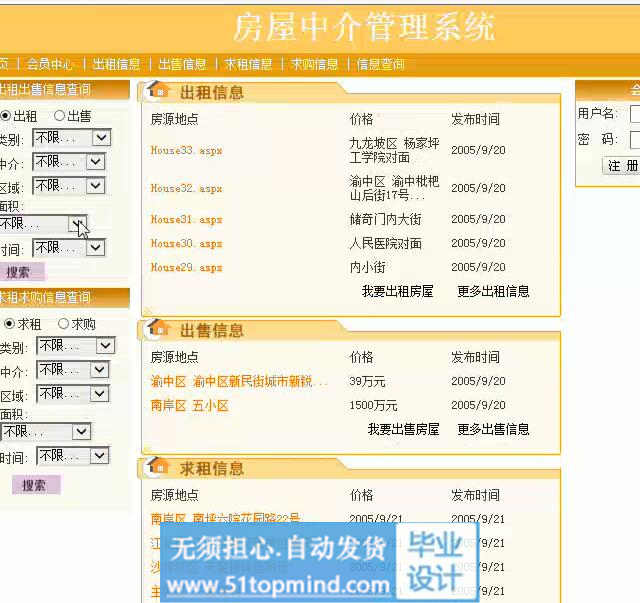Screen dimensions: 640x603
Task: Open the 渝中区 新民街 sale listing
Action: click(239, 381)
